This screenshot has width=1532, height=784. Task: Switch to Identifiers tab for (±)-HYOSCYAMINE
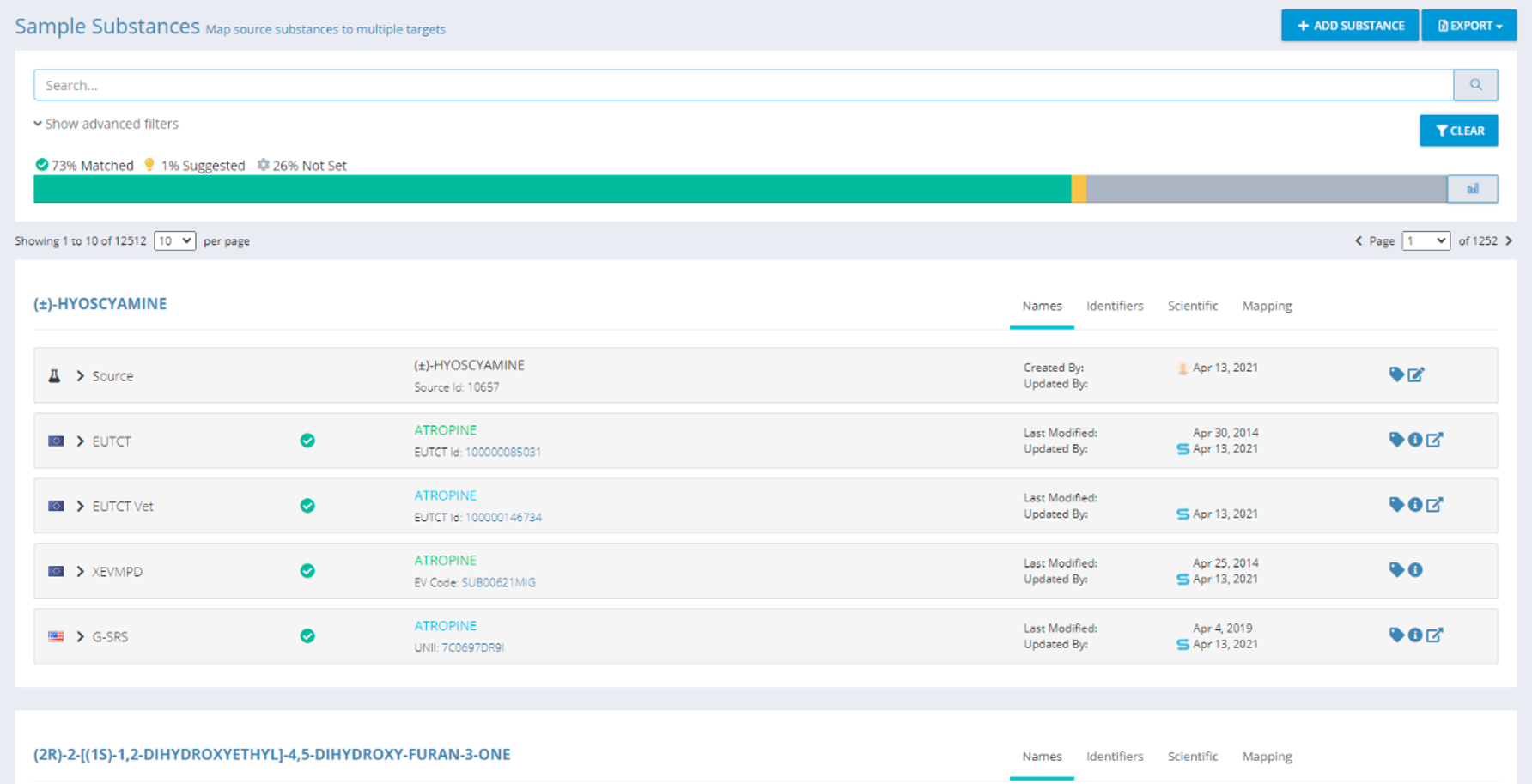(x=1114, y=306)
